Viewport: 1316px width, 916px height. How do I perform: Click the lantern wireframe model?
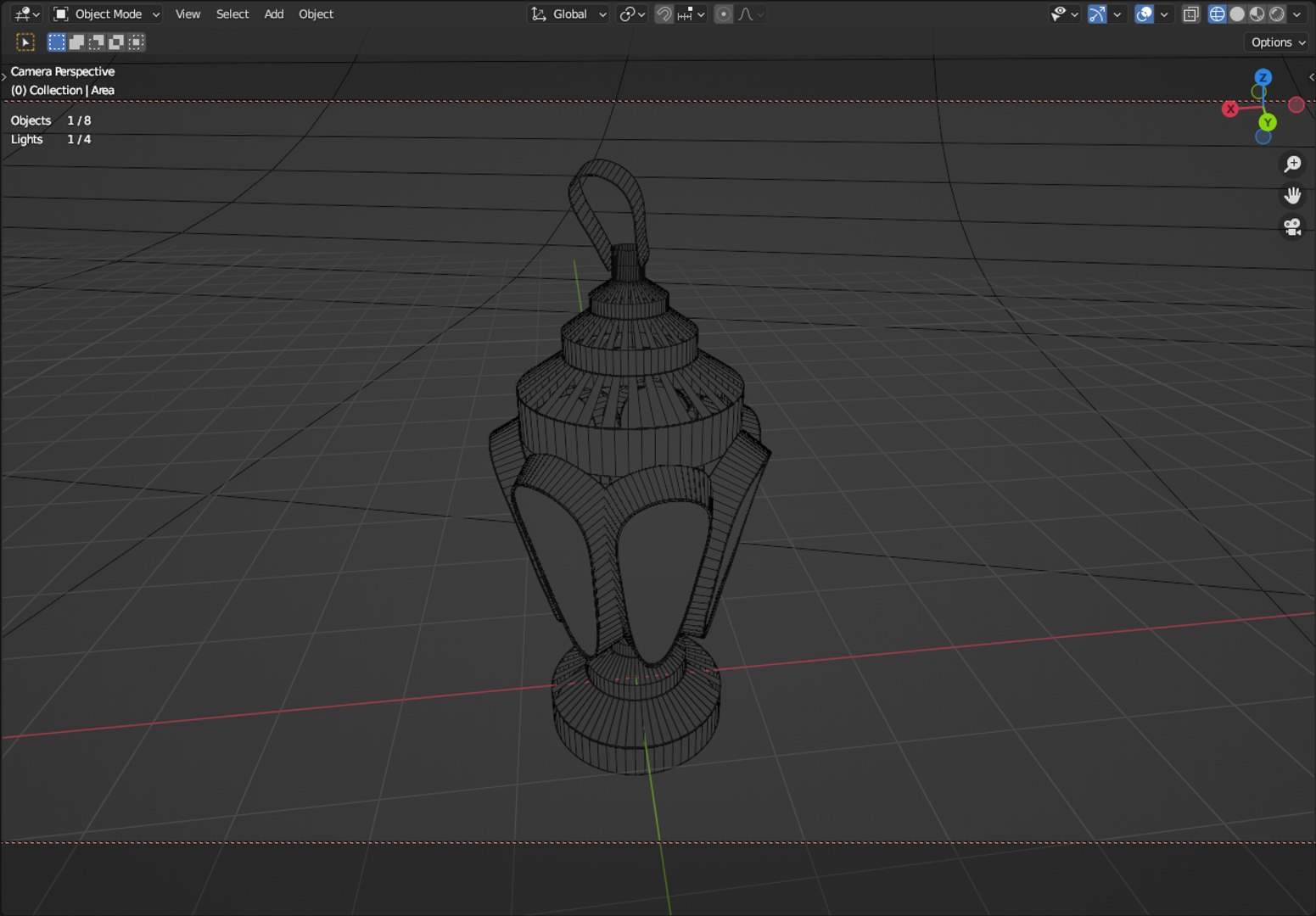630,466
